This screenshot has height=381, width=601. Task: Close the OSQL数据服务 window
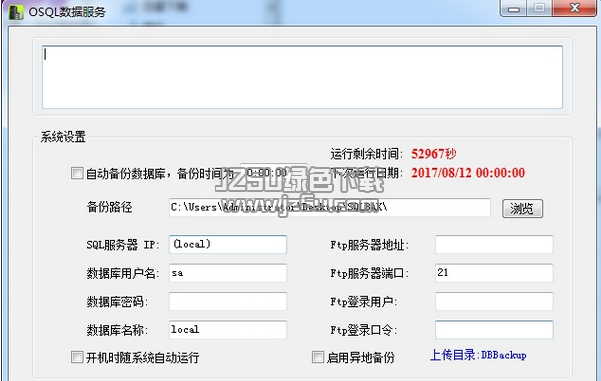click(x=574, y=8)
